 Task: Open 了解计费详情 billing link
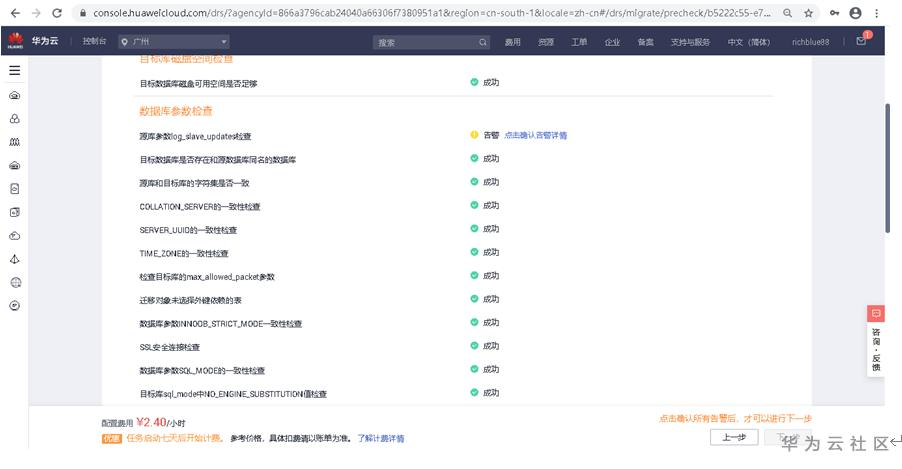coord(381,438)
